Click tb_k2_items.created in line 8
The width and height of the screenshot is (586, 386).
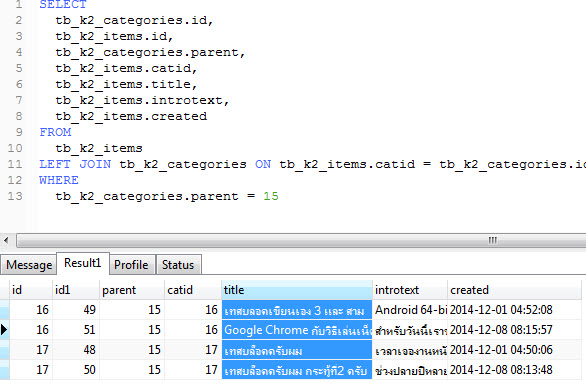coord(131,117)
